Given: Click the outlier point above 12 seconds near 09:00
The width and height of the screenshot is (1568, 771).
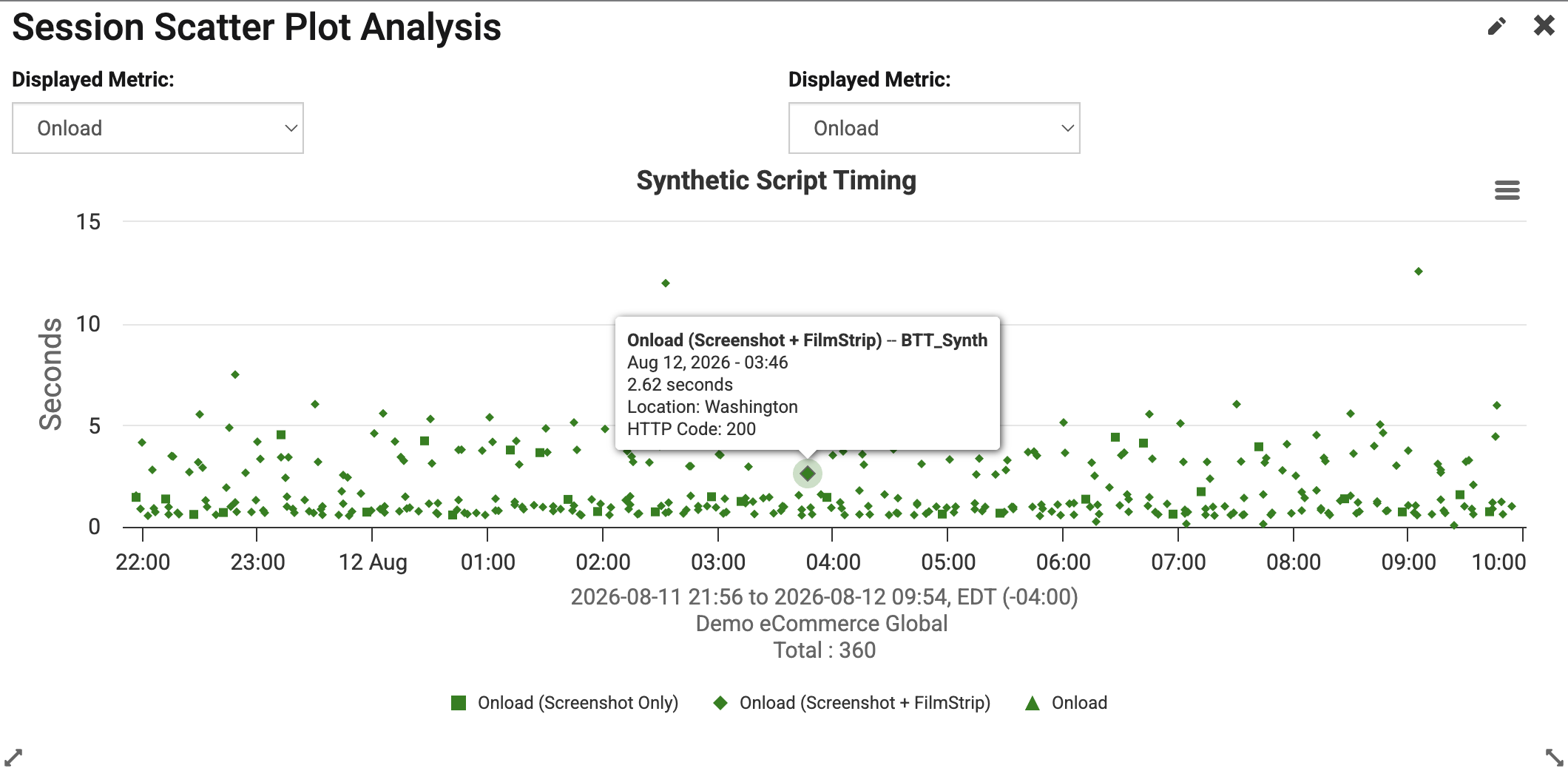Looking at the screenshot, I should click(x=1419, y=272).
